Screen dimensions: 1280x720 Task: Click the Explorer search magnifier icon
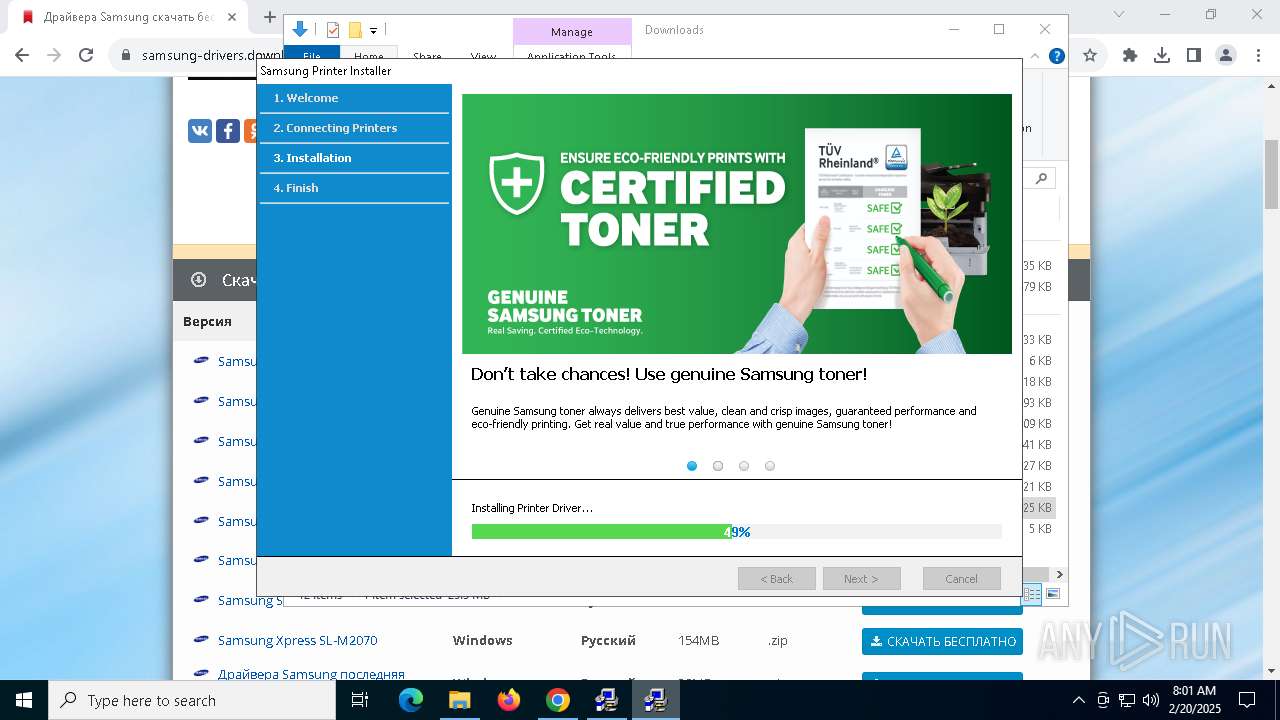(x=1041, y=178)
